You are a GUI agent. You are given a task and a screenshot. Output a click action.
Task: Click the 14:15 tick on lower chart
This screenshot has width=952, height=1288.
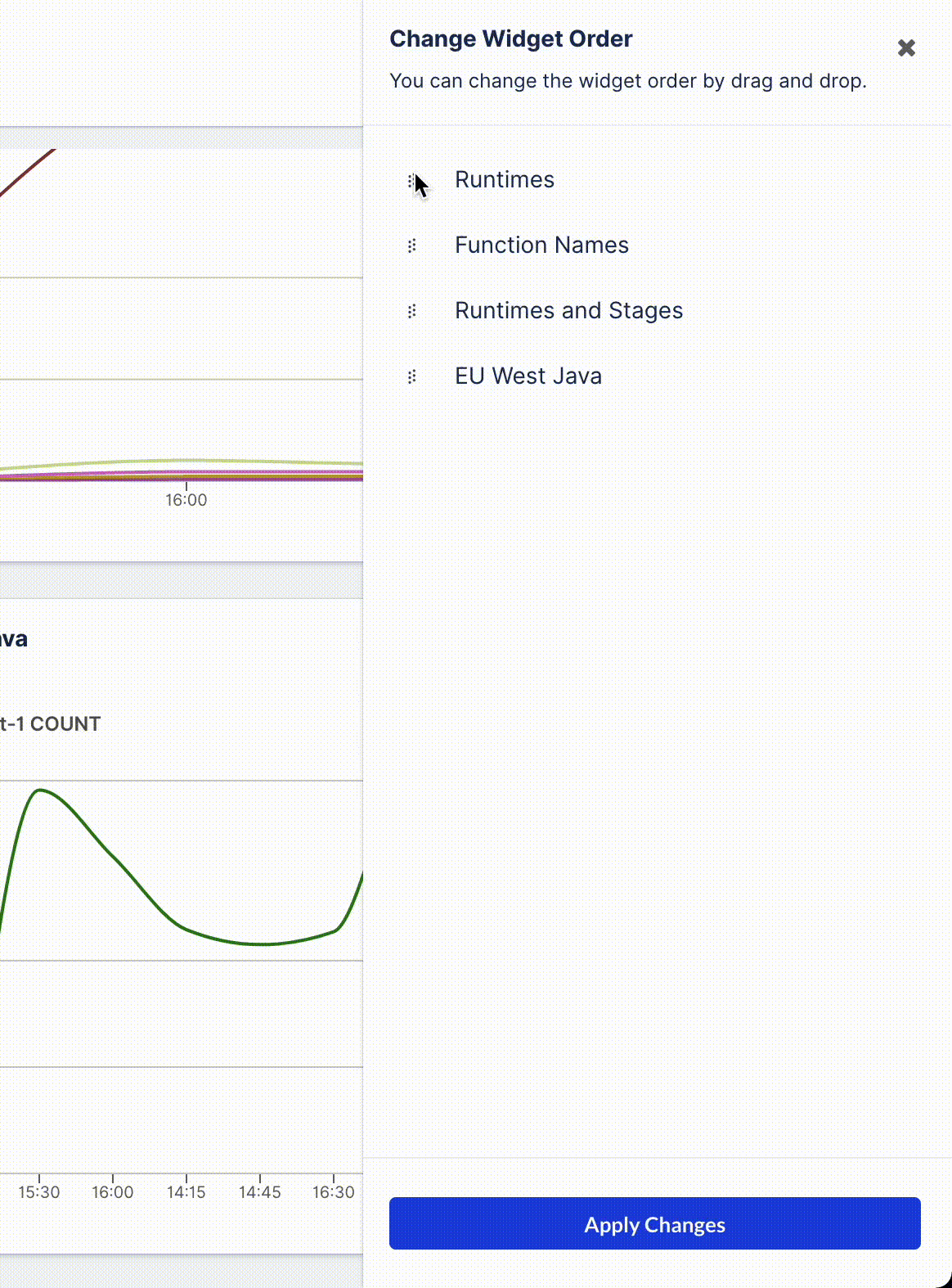coord(186,1192)
